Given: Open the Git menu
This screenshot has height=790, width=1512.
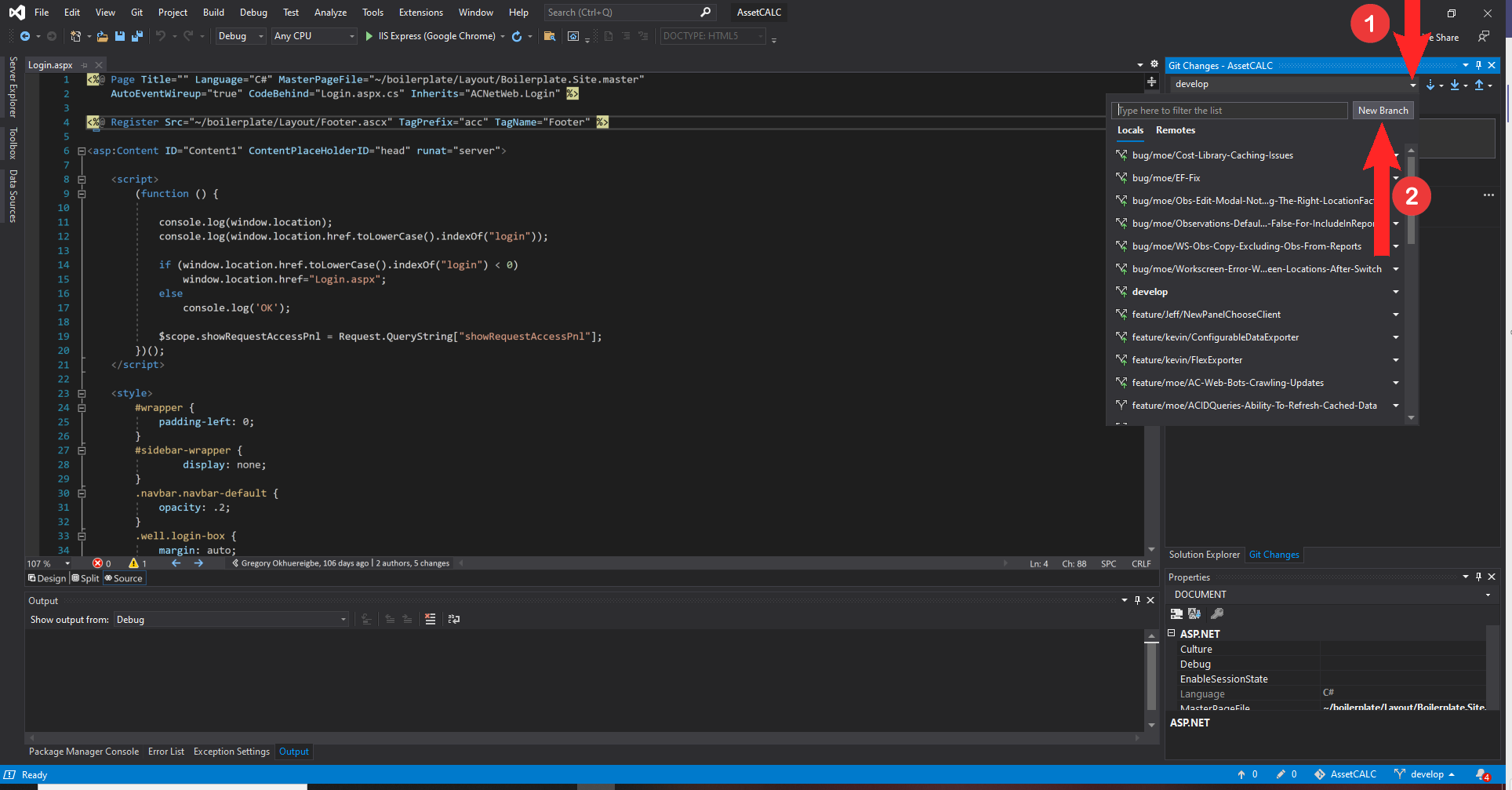Looking at the screenshot, I should [136, 13].
